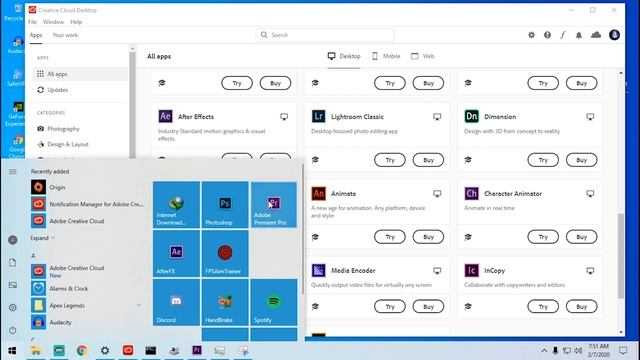Click the Animate app icon
Image resolution: width=640 pixels, height=360 pixels.
click(x=318, y=193)
